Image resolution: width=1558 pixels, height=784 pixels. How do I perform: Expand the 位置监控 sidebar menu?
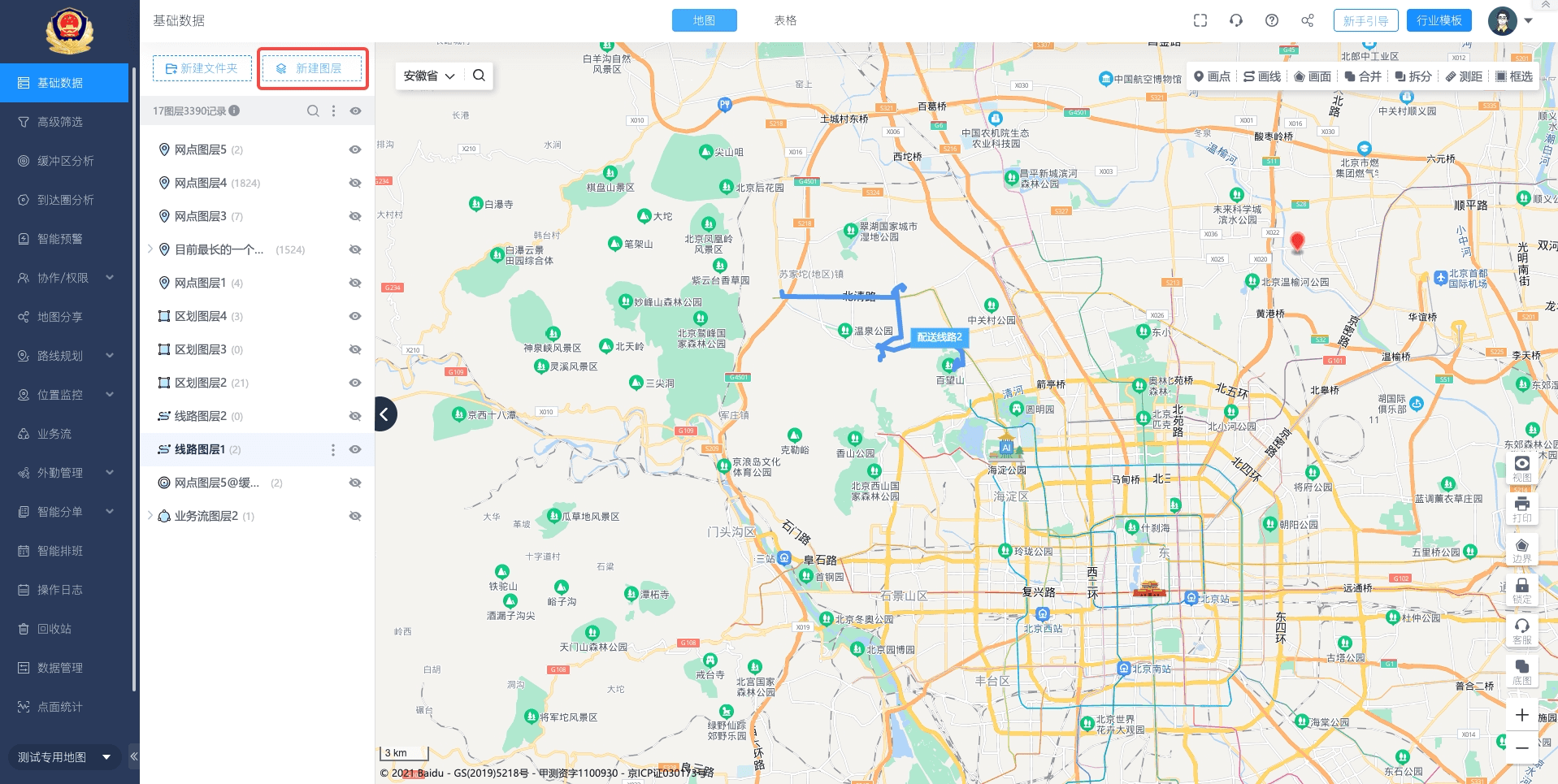click(x=64, y=395)
